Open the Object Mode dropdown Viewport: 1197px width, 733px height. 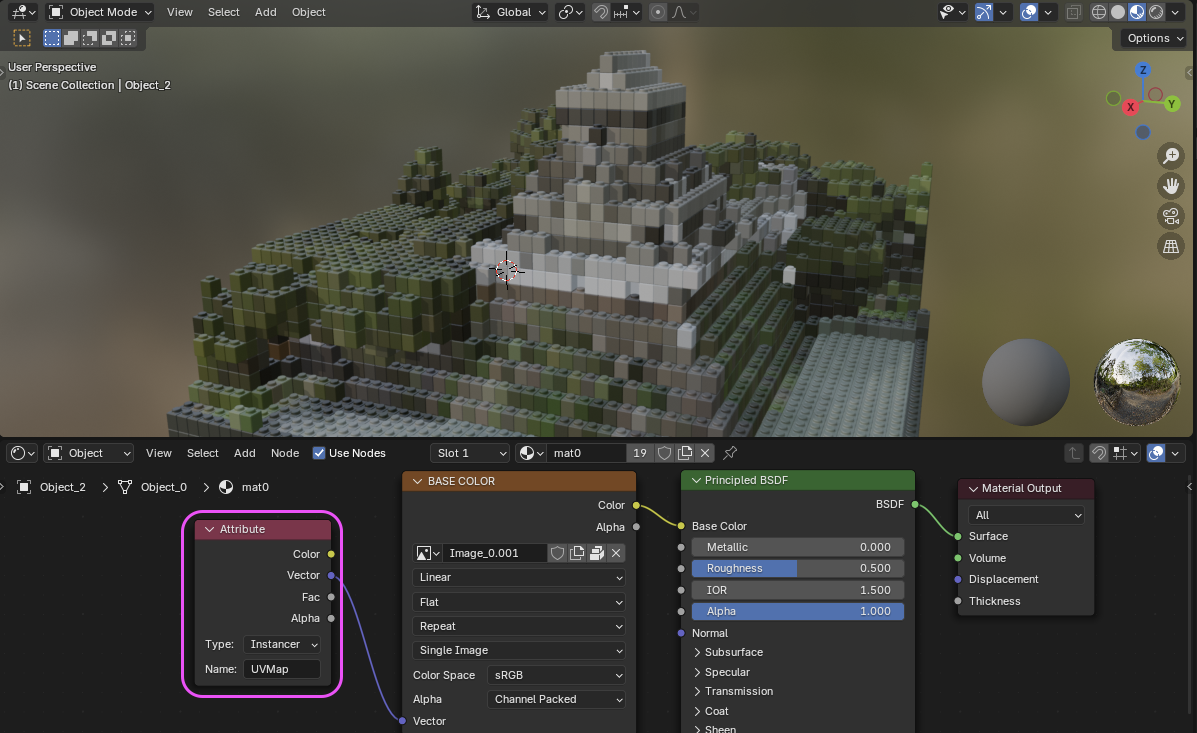pyautogui.click(x=100, y=12)
